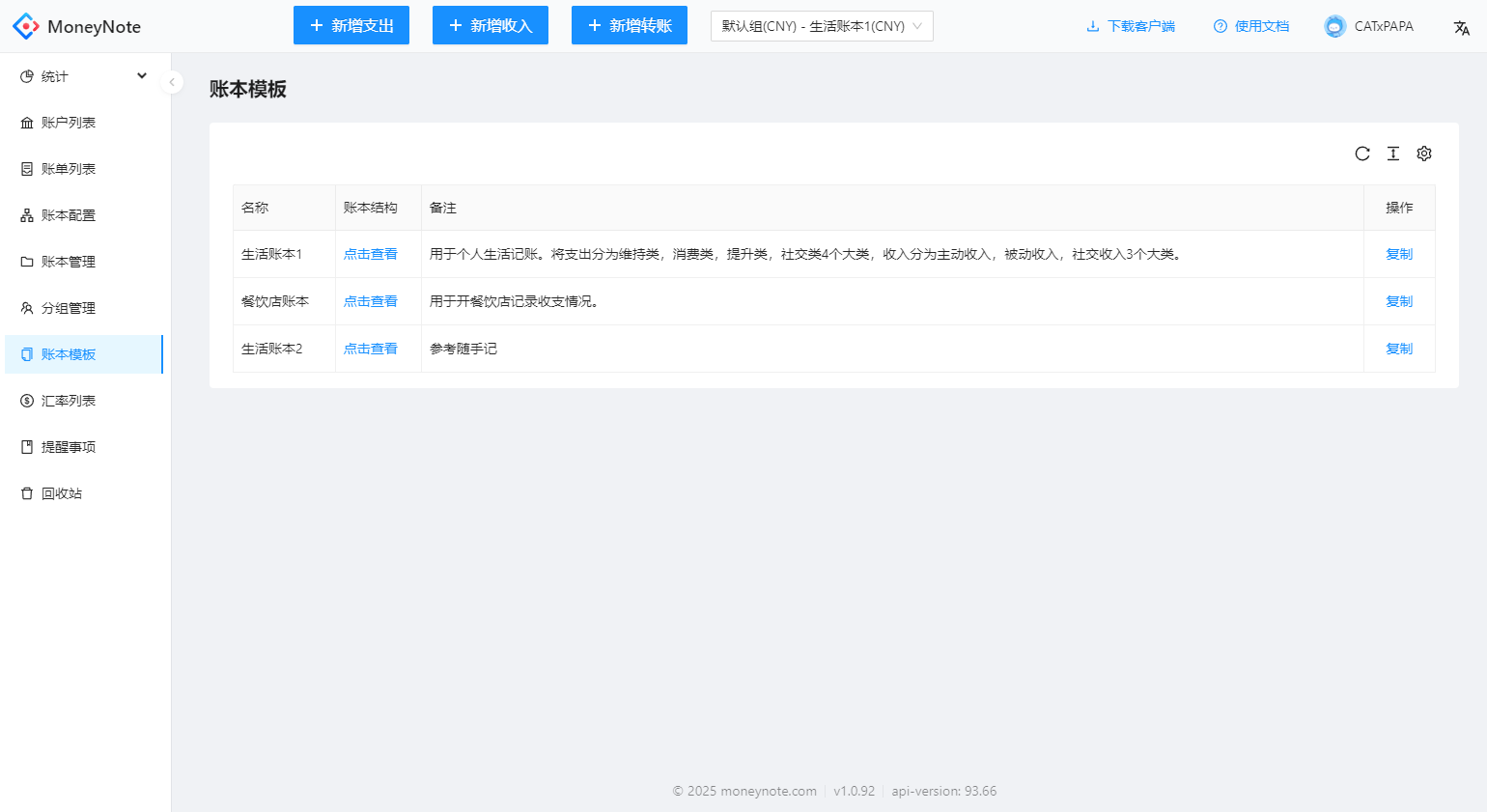Click the © 2025 moneynote.com footer text
Screen dimensions: 1487x812
point(744,791)
